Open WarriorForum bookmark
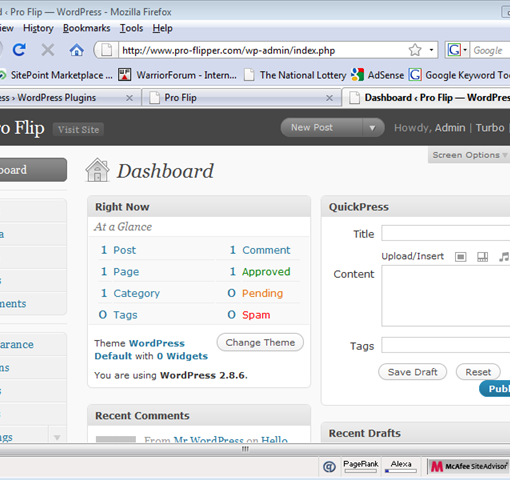 (177, 75)
